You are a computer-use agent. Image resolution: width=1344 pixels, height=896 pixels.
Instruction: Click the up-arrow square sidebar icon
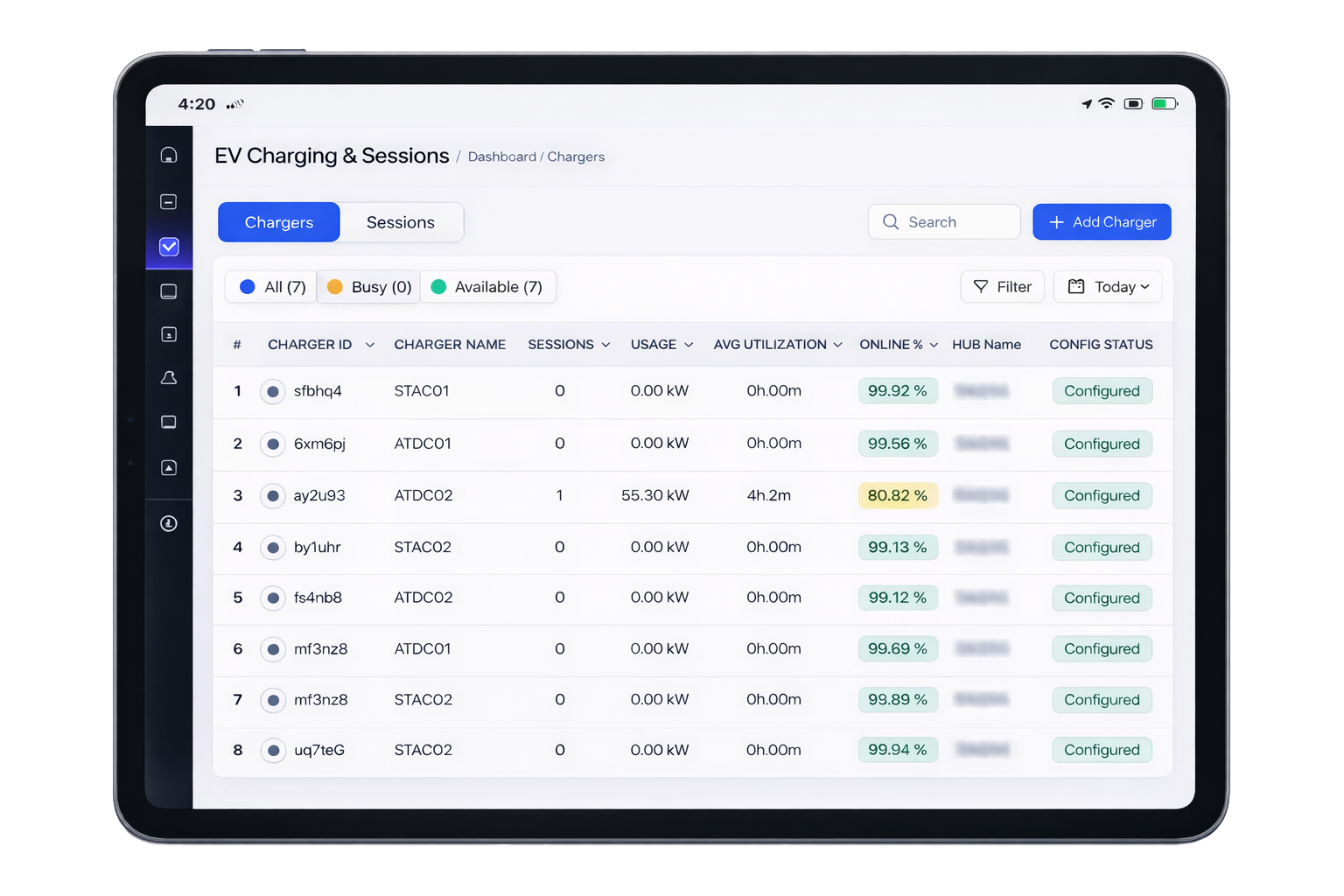(x=169, y=467)
